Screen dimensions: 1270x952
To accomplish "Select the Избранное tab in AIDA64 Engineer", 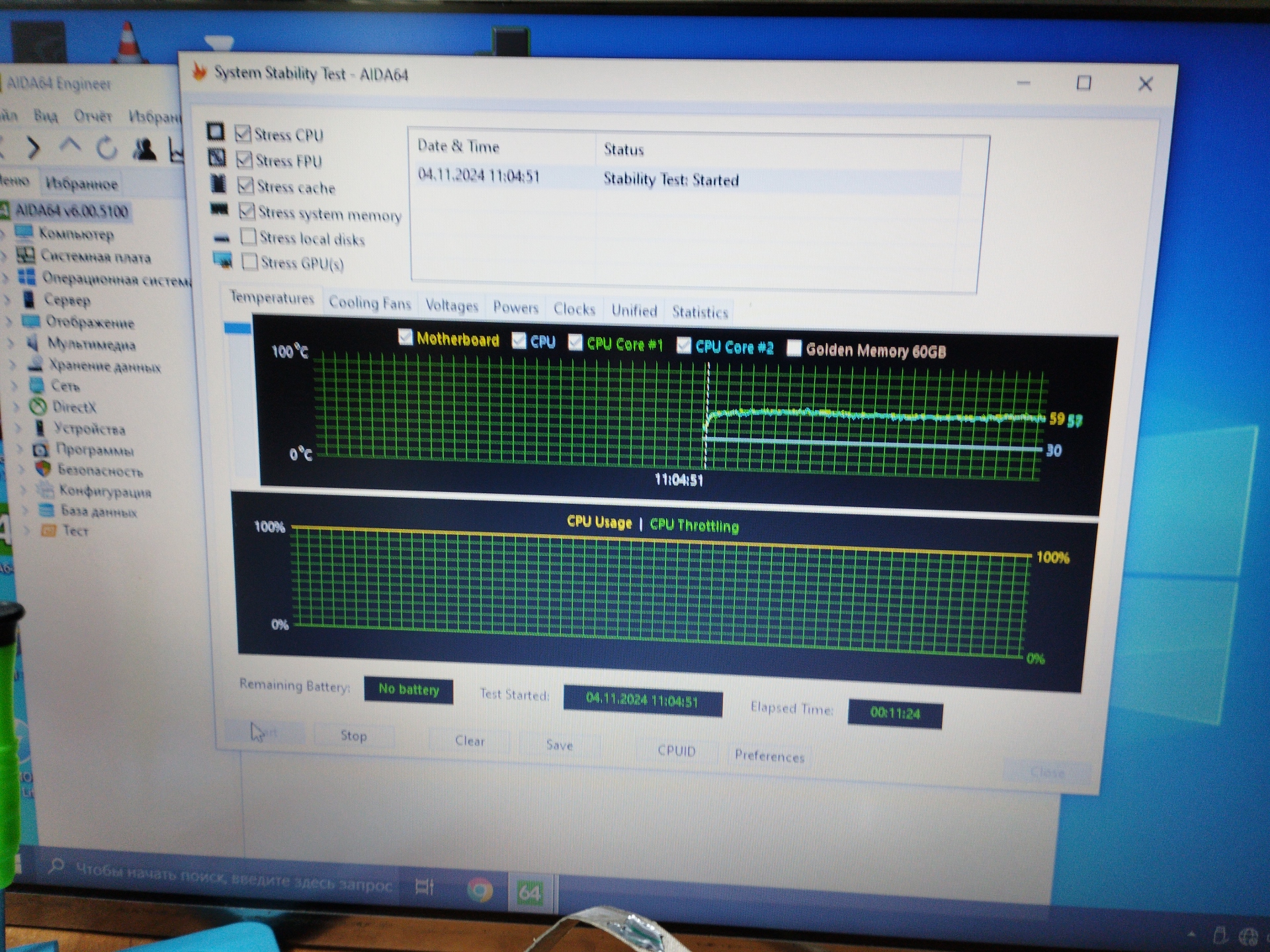I will [x=82, y=184].
